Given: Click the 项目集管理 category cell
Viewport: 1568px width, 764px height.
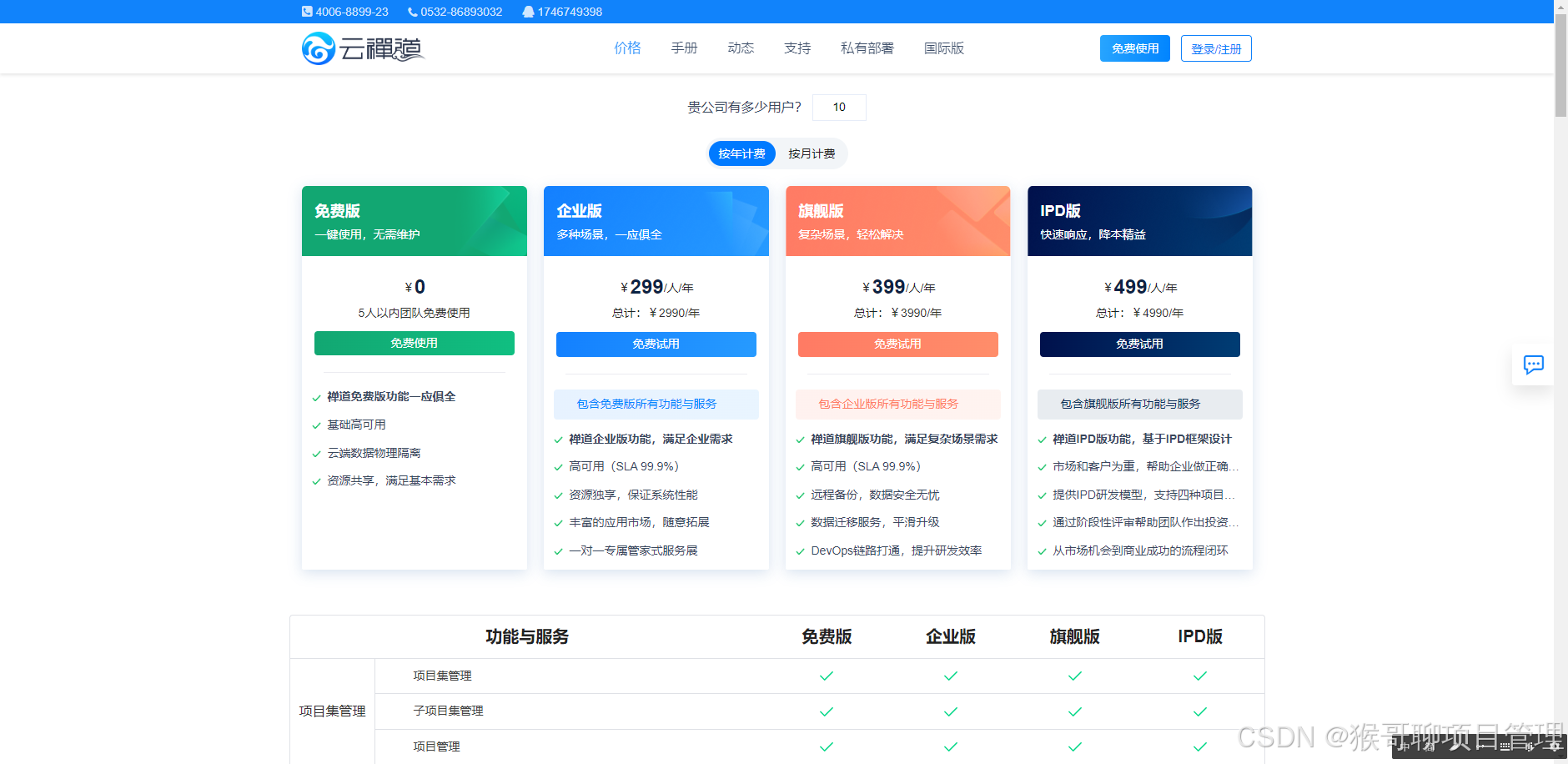Looking at the screenshot, I should coord(333,711).
